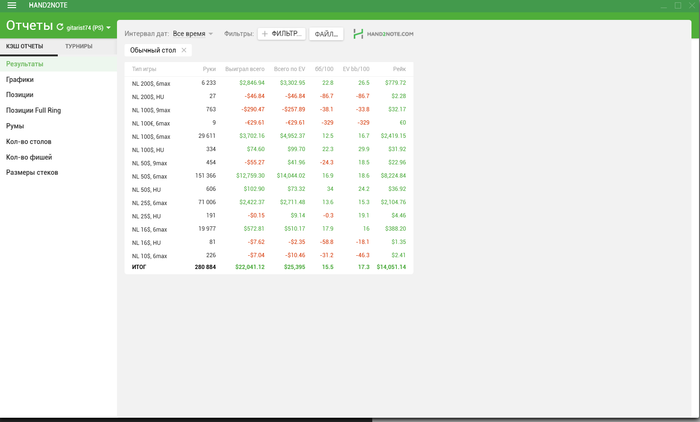Viewport: 700px width, 422px height.
Task: Sort by the Всего по EV column header
Action: coord(289,69)
